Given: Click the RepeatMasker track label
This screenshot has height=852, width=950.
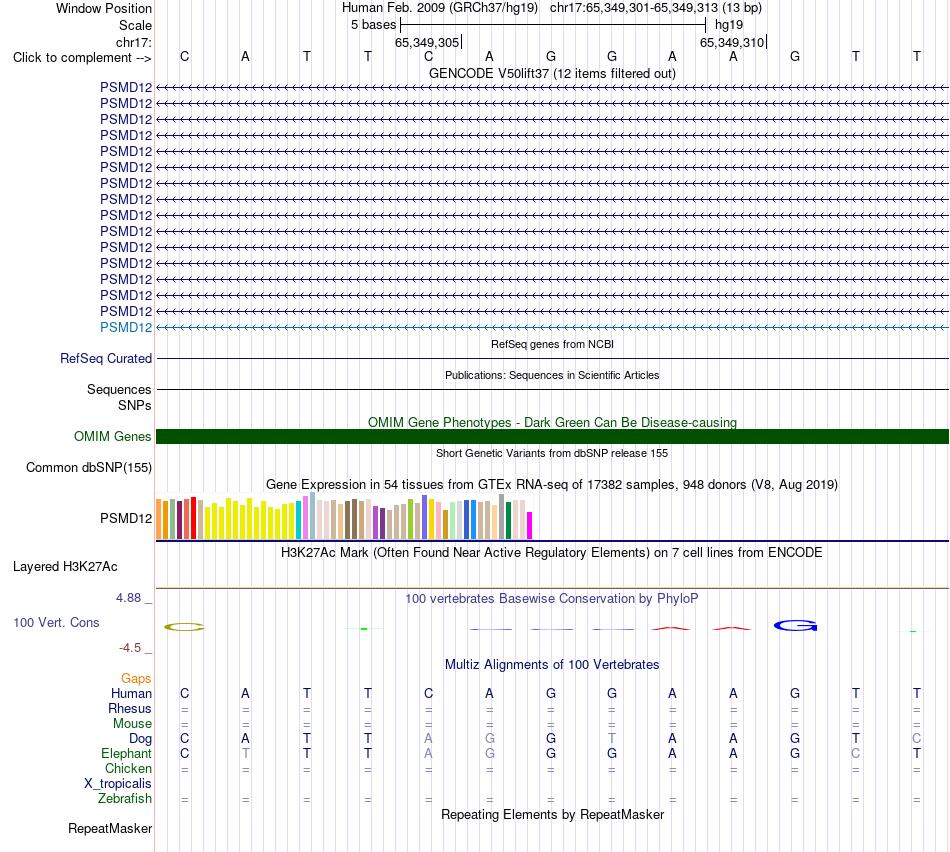Looking at the screenshot, I should [x=110, y=828].
